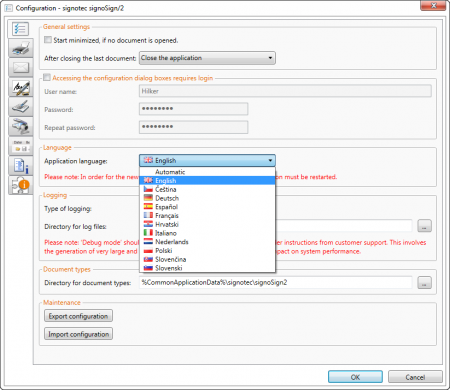This screenshot has height=390, width=450.
Task: Browse for document types directory
Action: (x=424, y=283)
